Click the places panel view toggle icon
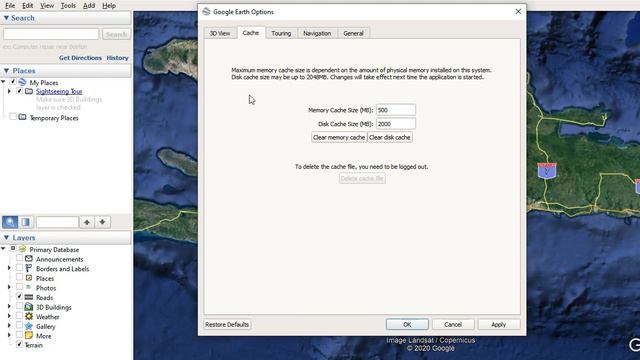Screen dimensions: 640x360 pos(25,222)
